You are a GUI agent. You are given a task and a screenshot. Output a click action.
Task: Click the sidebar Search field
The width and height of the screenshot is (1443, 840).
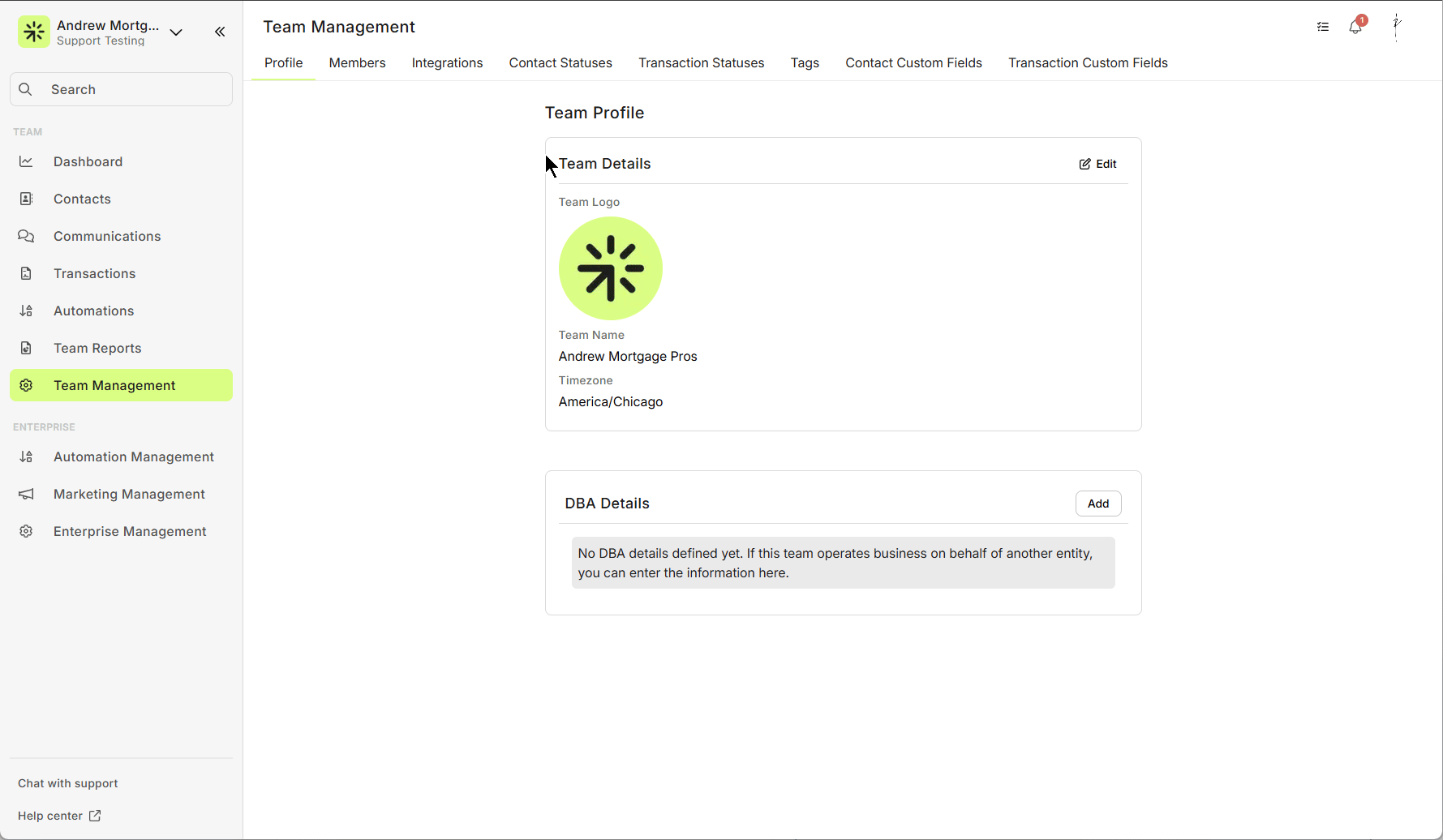(x=122, y=89)
